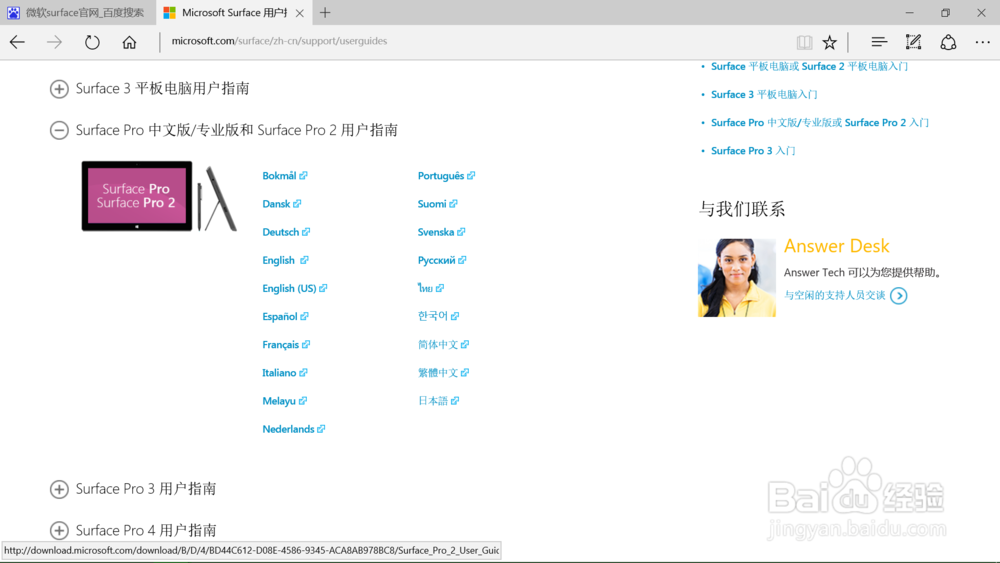
Task: Open the Suomi user guide link
Action: [x=438, y=204]
